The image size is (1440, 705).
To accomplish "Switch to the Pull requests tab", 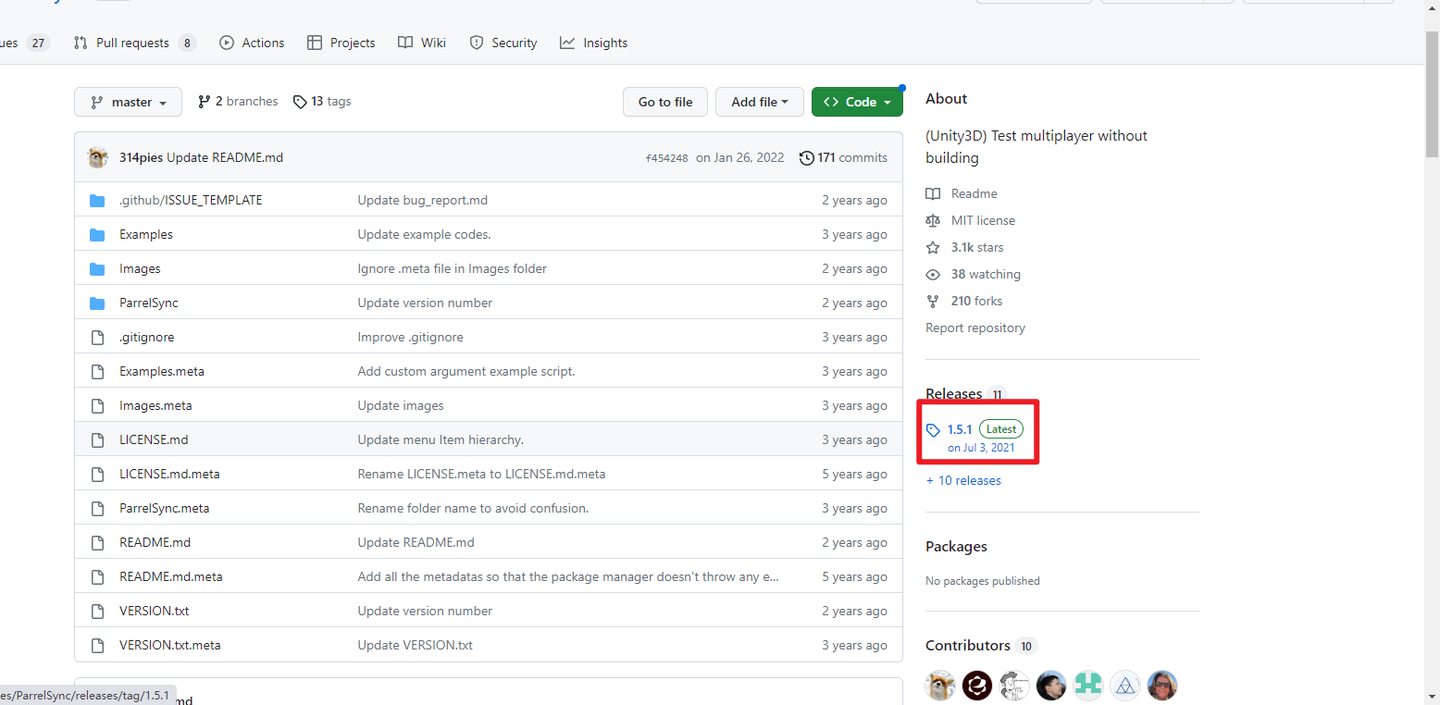I will [133, 43].
